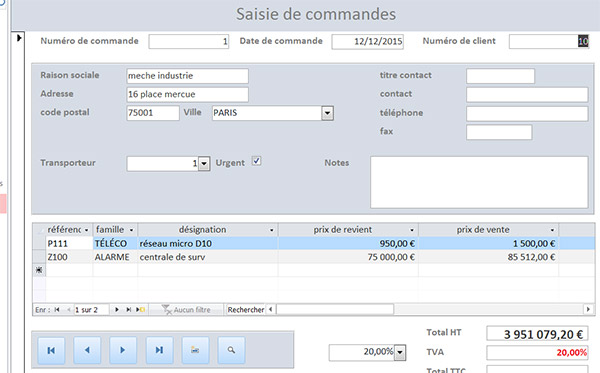Click the record selector arrow at form left
The image size is (600, 373).
pyautogui.click(x=19, y=38)
